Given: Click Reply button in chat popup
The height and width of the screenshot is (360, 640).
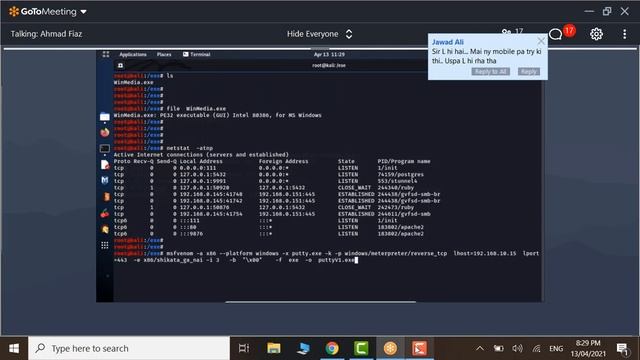Looking at the screenshot, I should click(529, 71).
